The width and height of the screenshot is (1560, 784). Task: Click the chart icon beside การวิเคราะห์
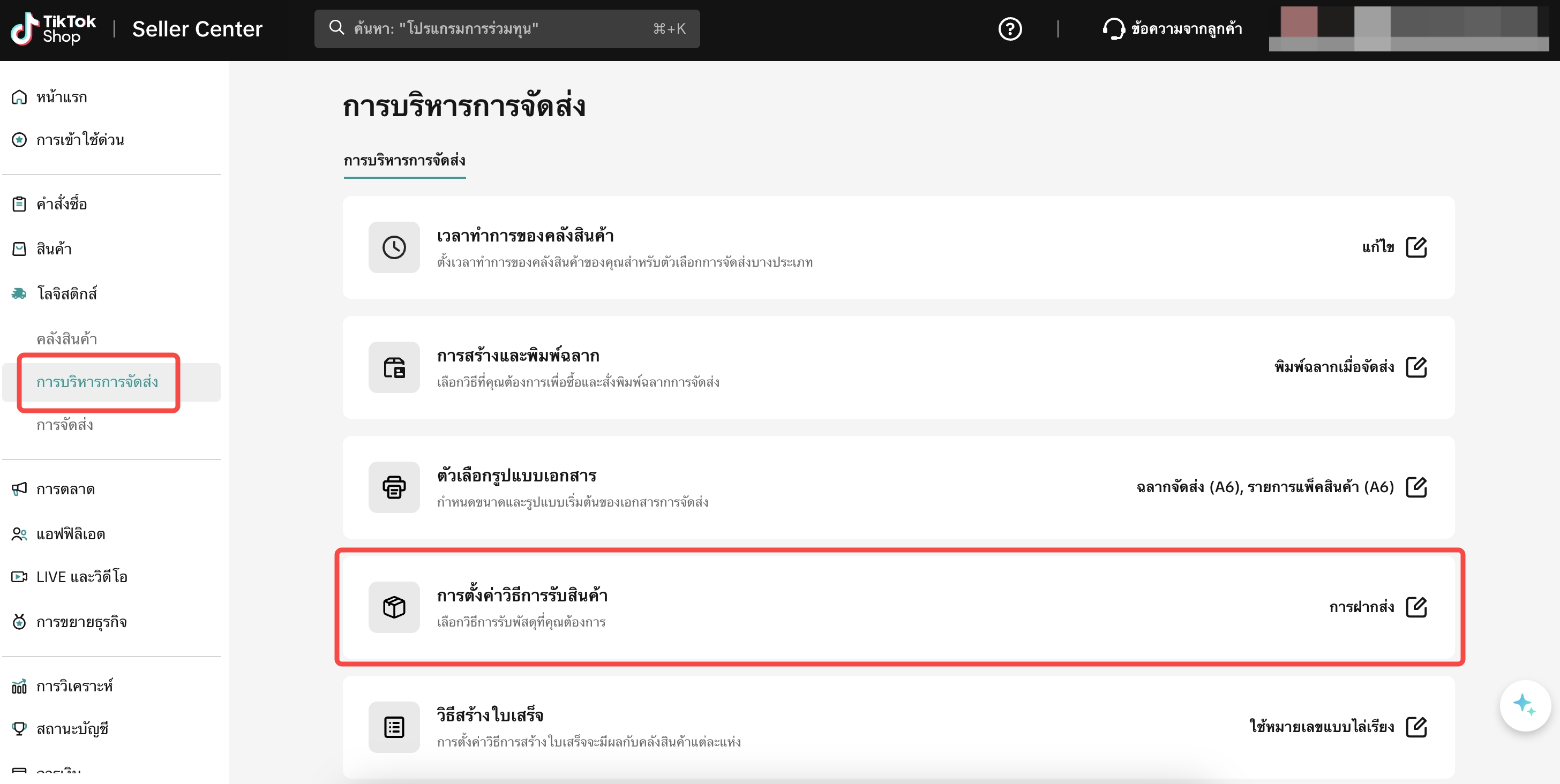19,686
